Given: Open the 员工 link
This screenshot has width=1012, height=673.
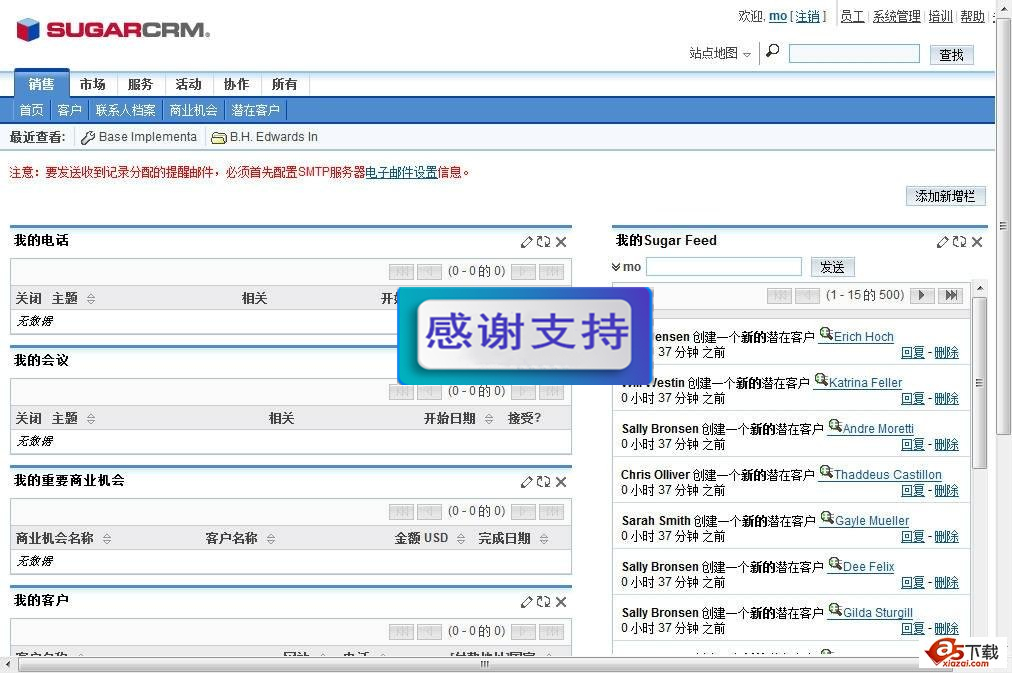Looking at the screenshot, I should [x=852, y=16].
